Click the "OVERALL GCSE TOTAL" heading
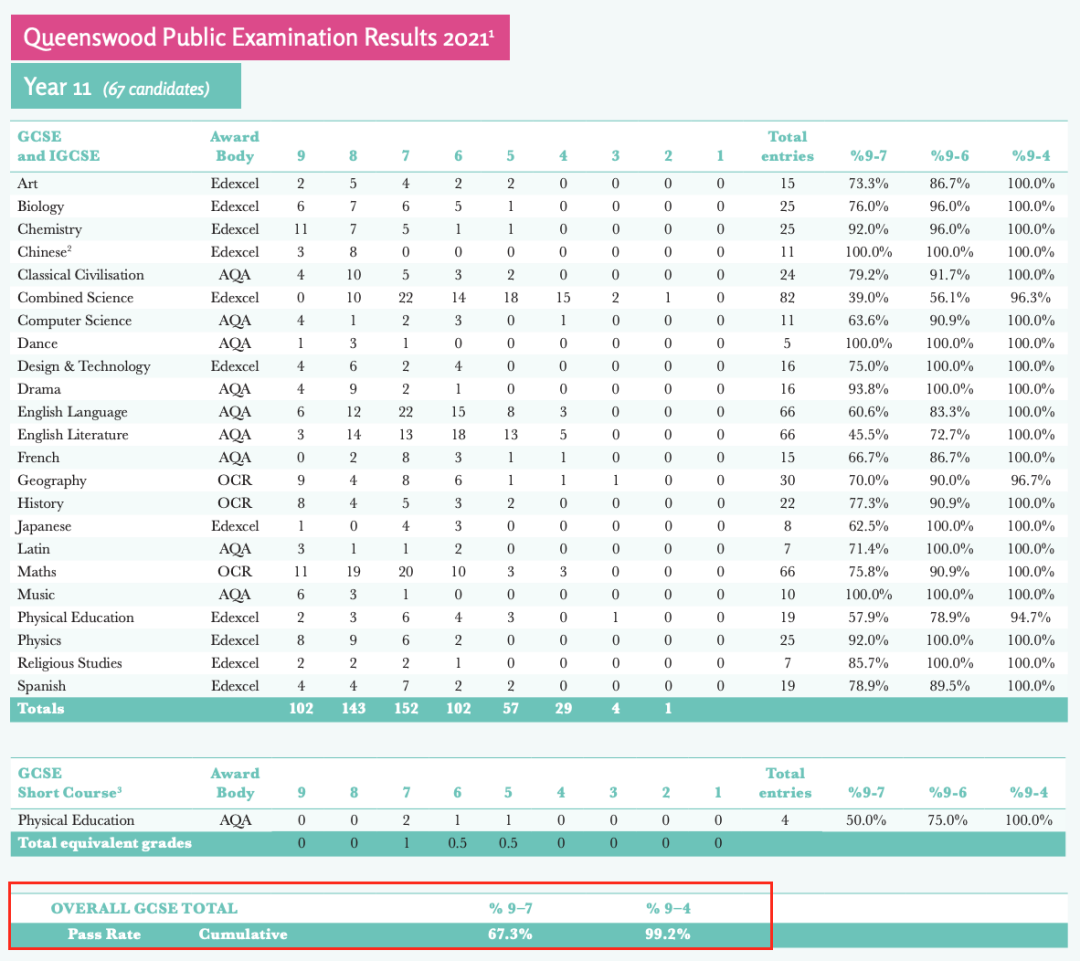The height and width of the screenshot is (961, 1080). point(144,909)
